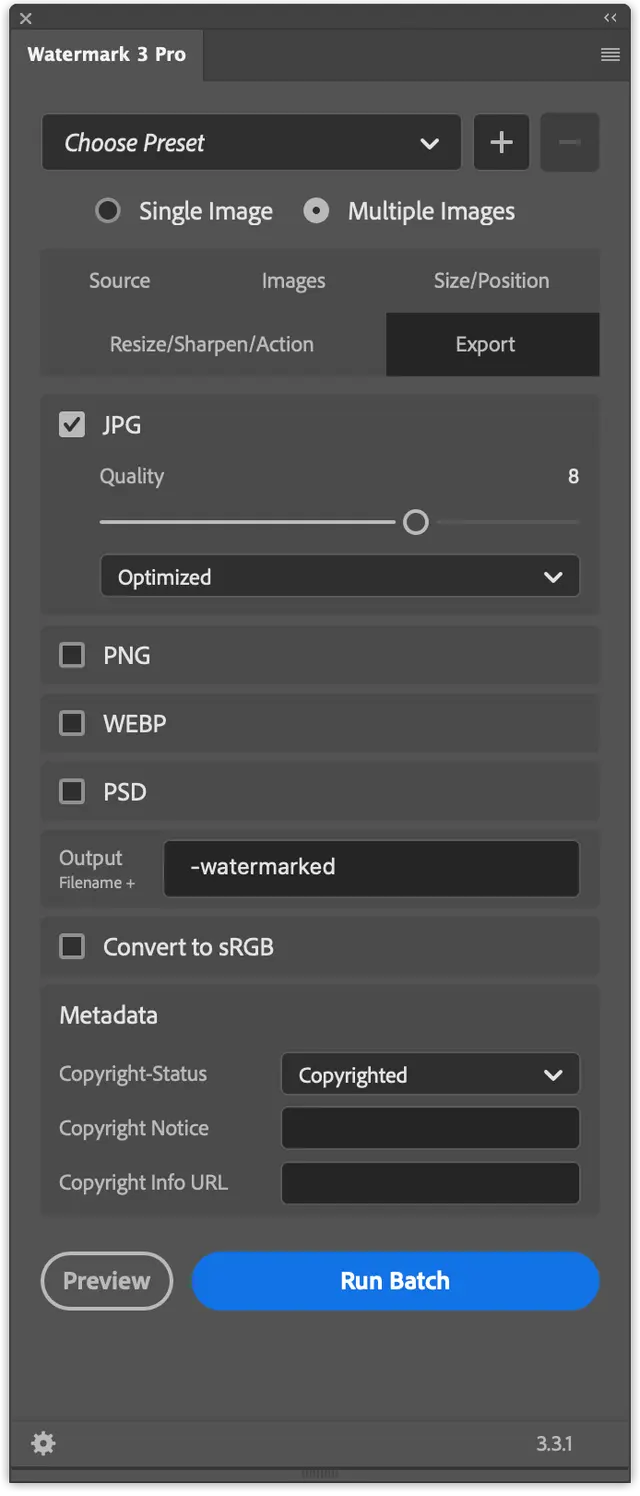Remove preset with the minus button
This screenshot has height=1496, width=640.
click(569, 143)
